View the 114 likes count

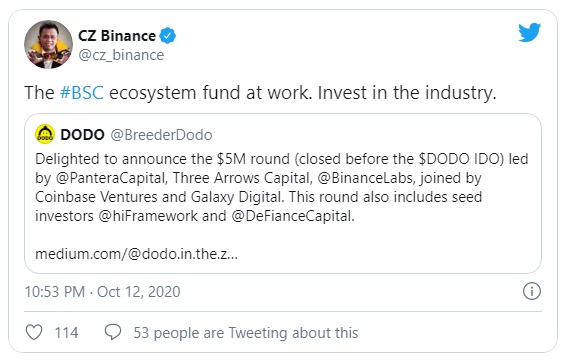(66, 333)
